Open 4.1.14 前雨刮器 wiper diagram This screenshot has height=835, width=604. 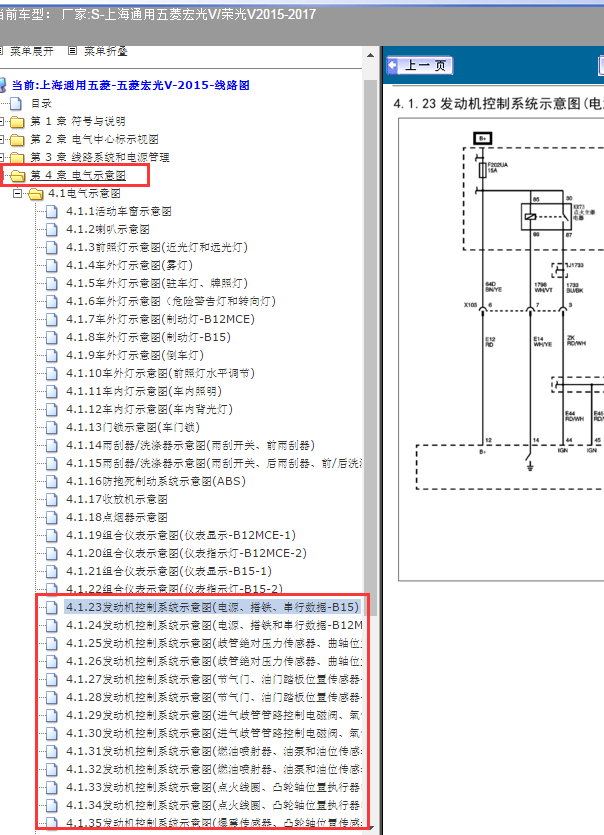tap(191, 445)
